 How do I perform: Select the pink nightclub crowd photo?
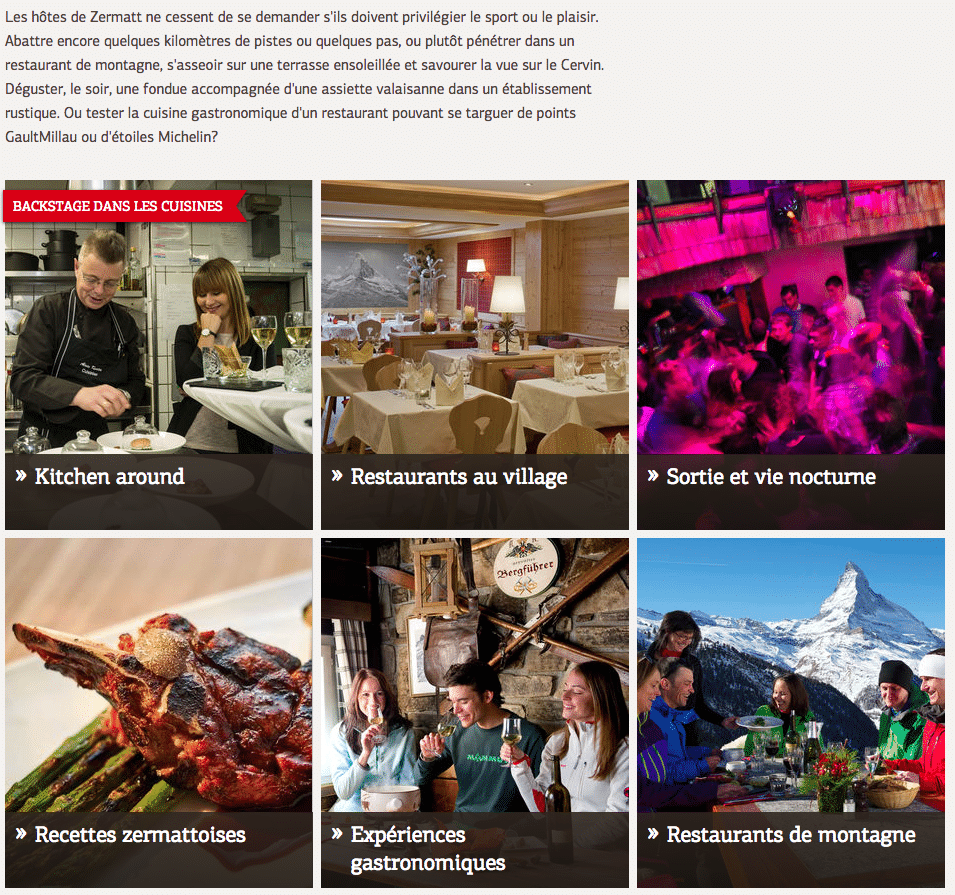[x=791, y=317]
